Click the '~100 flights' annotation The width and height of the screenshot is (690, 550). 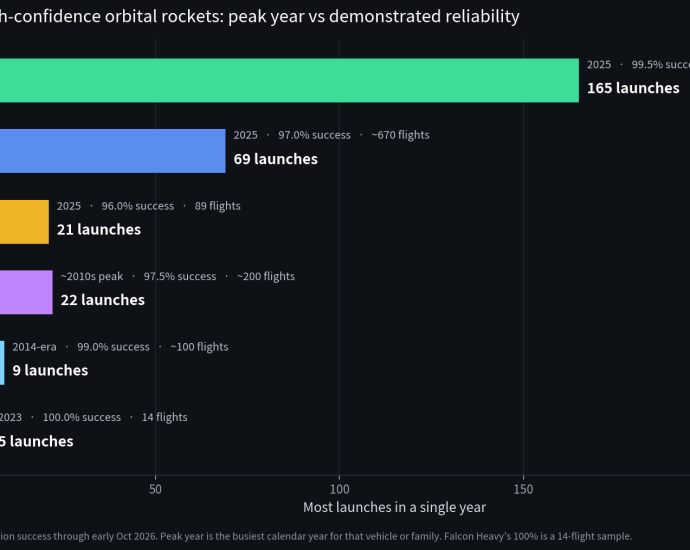click(x=199, y=347)
